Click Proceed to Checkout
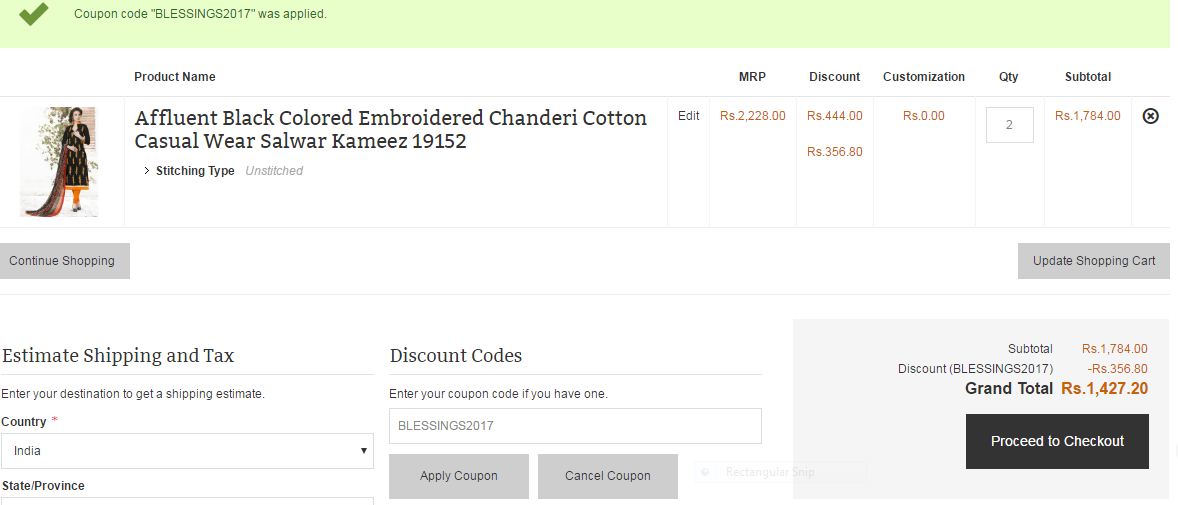 pyautogui.click(x=1057, y=441)
